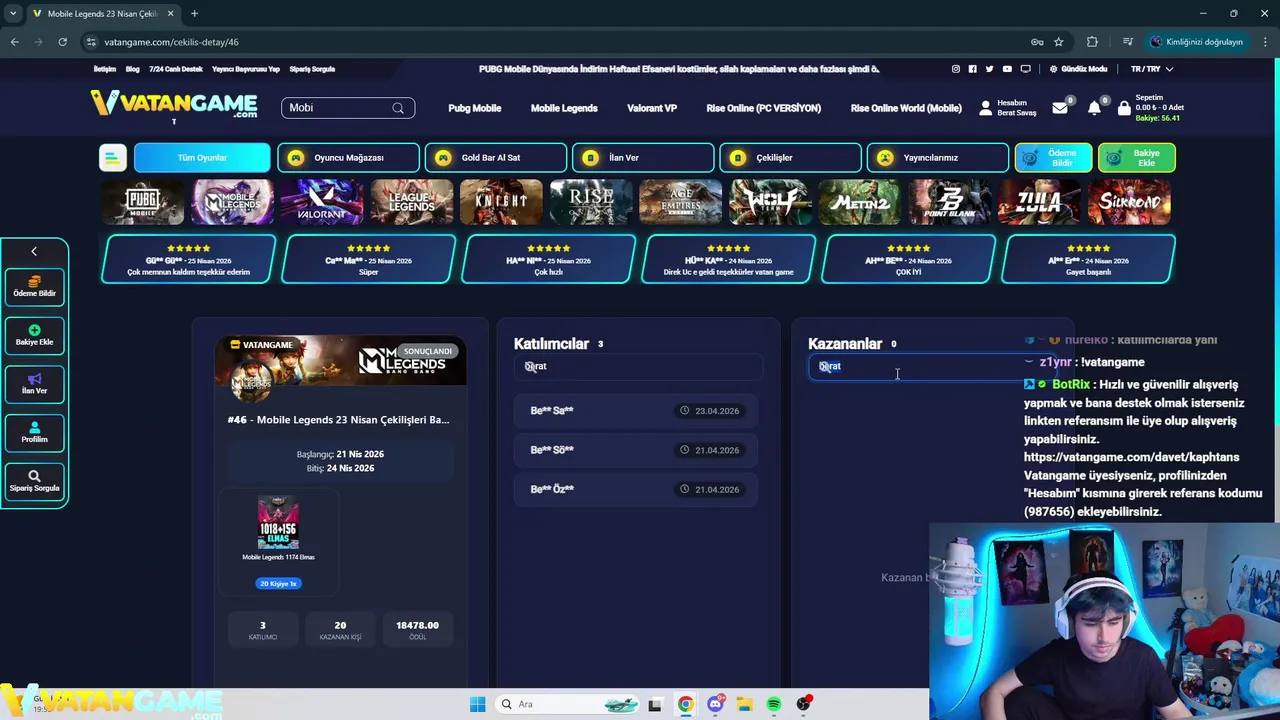Open the Çekilişler button
1280x720 pixels.
pyautogui.click(x=790, y=158)
